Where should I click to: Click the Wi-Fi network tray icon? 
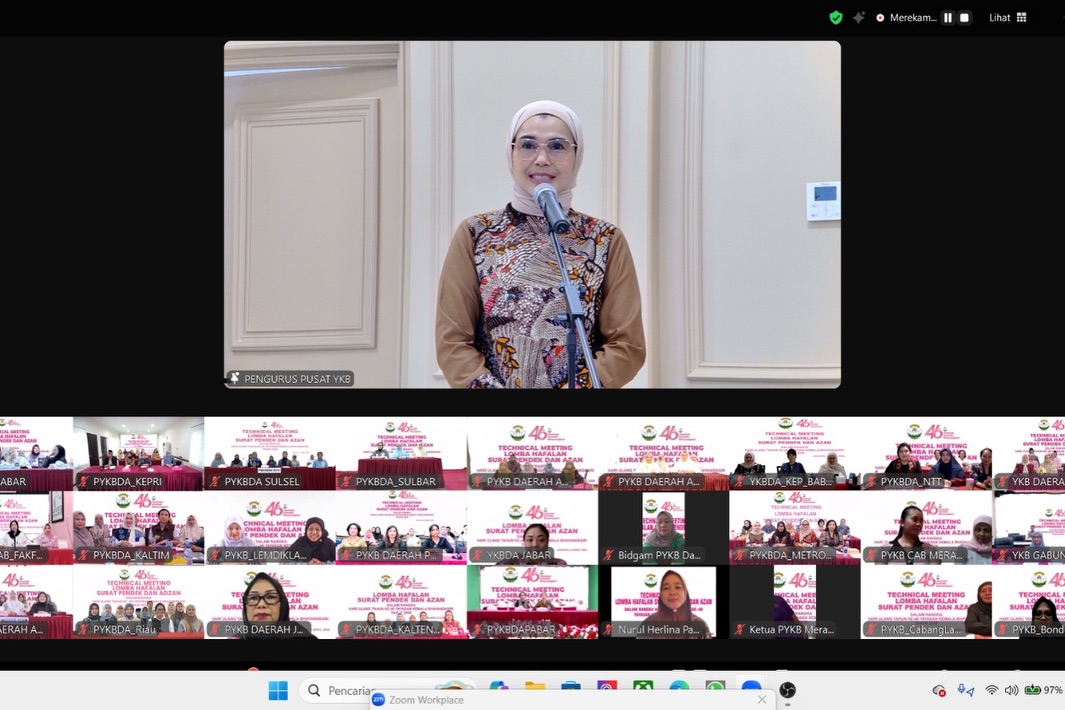coord(991,690)
